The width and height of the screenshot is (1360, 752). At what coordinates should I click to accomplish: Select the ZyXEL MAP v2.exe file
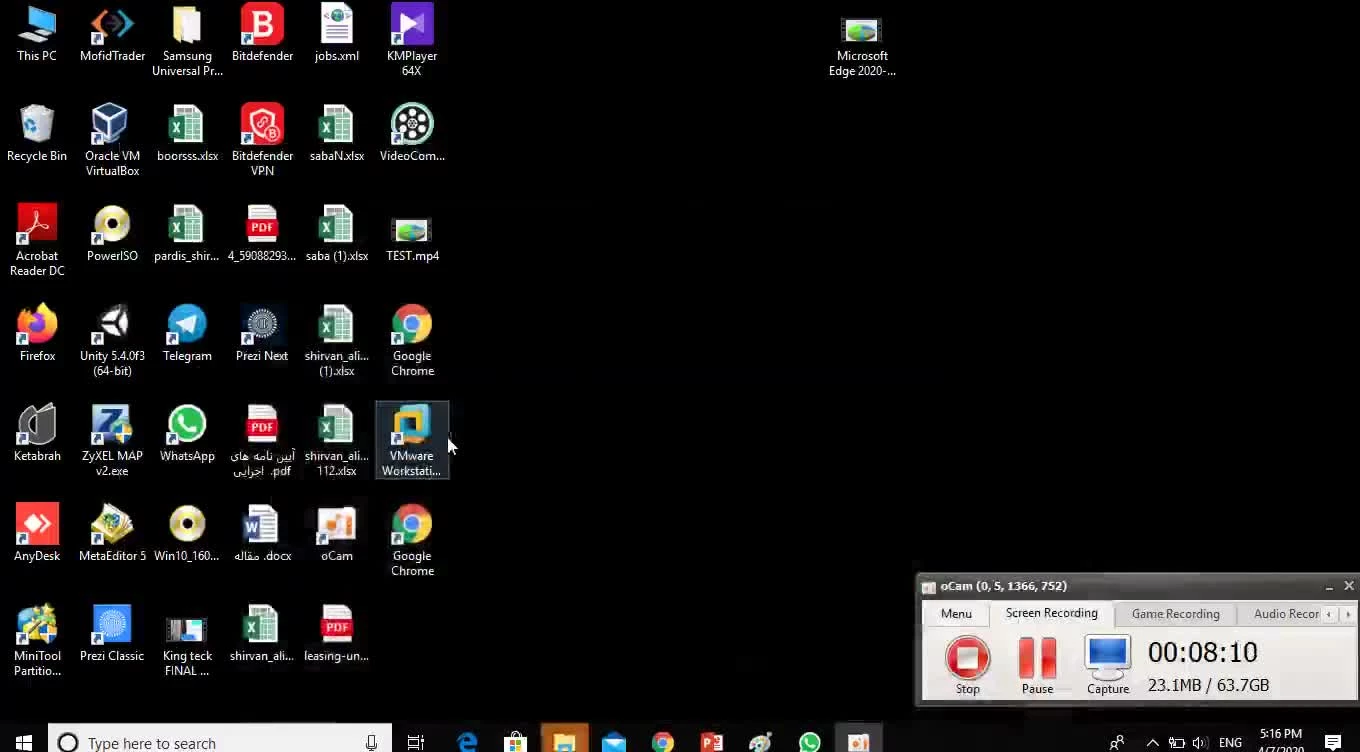tap(112, 441)
